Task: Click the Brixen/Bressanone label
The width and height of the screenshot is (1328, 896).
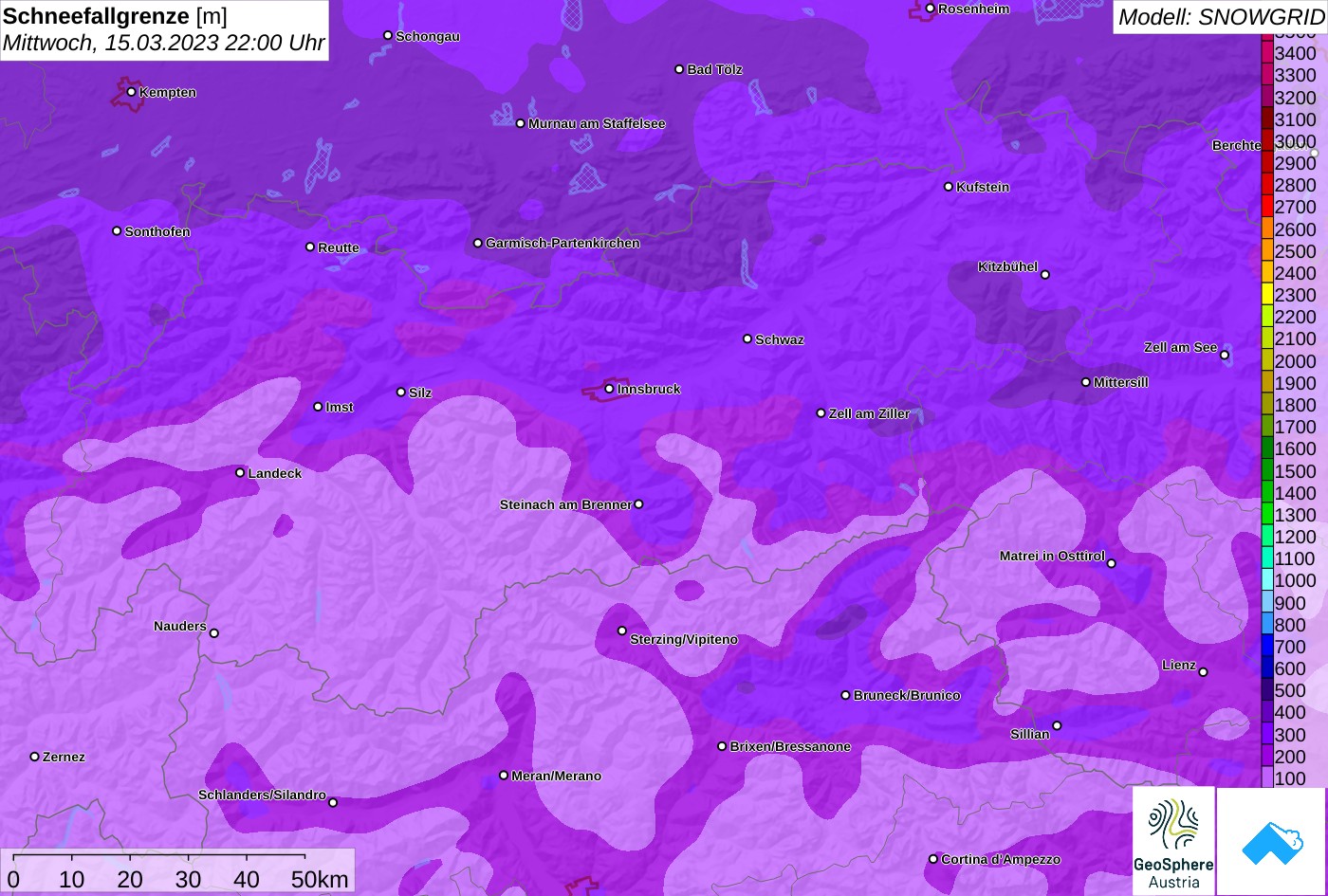Action: pyautogui.click(x=790, y=746)
